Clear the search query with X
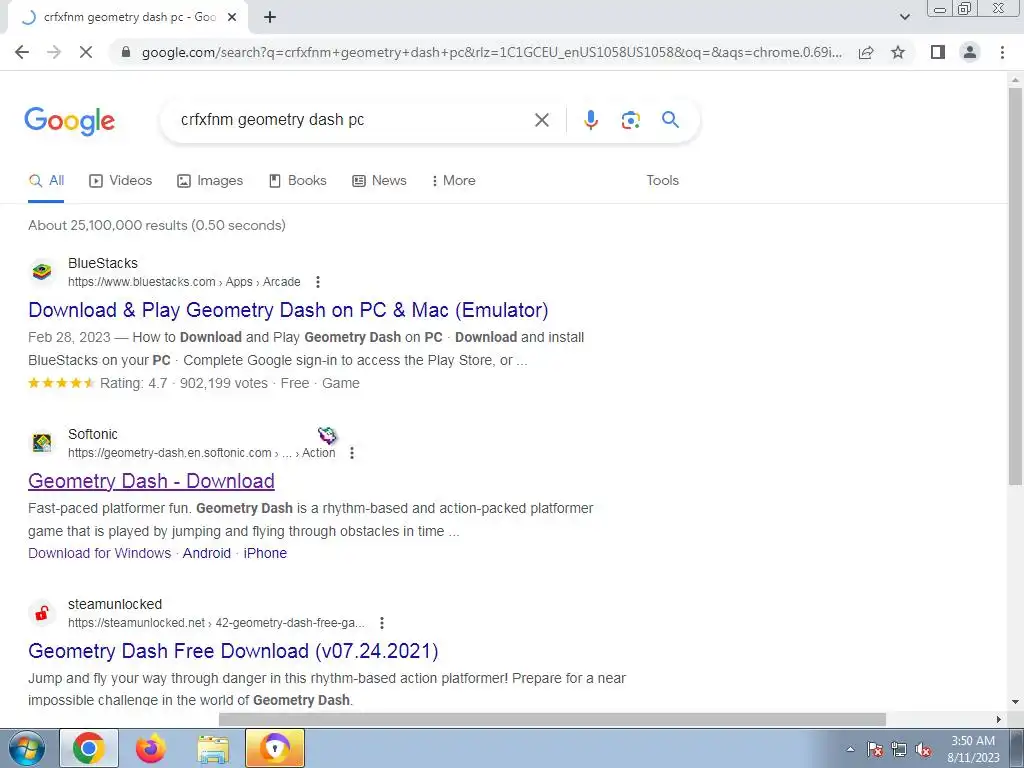 point(541,120)
